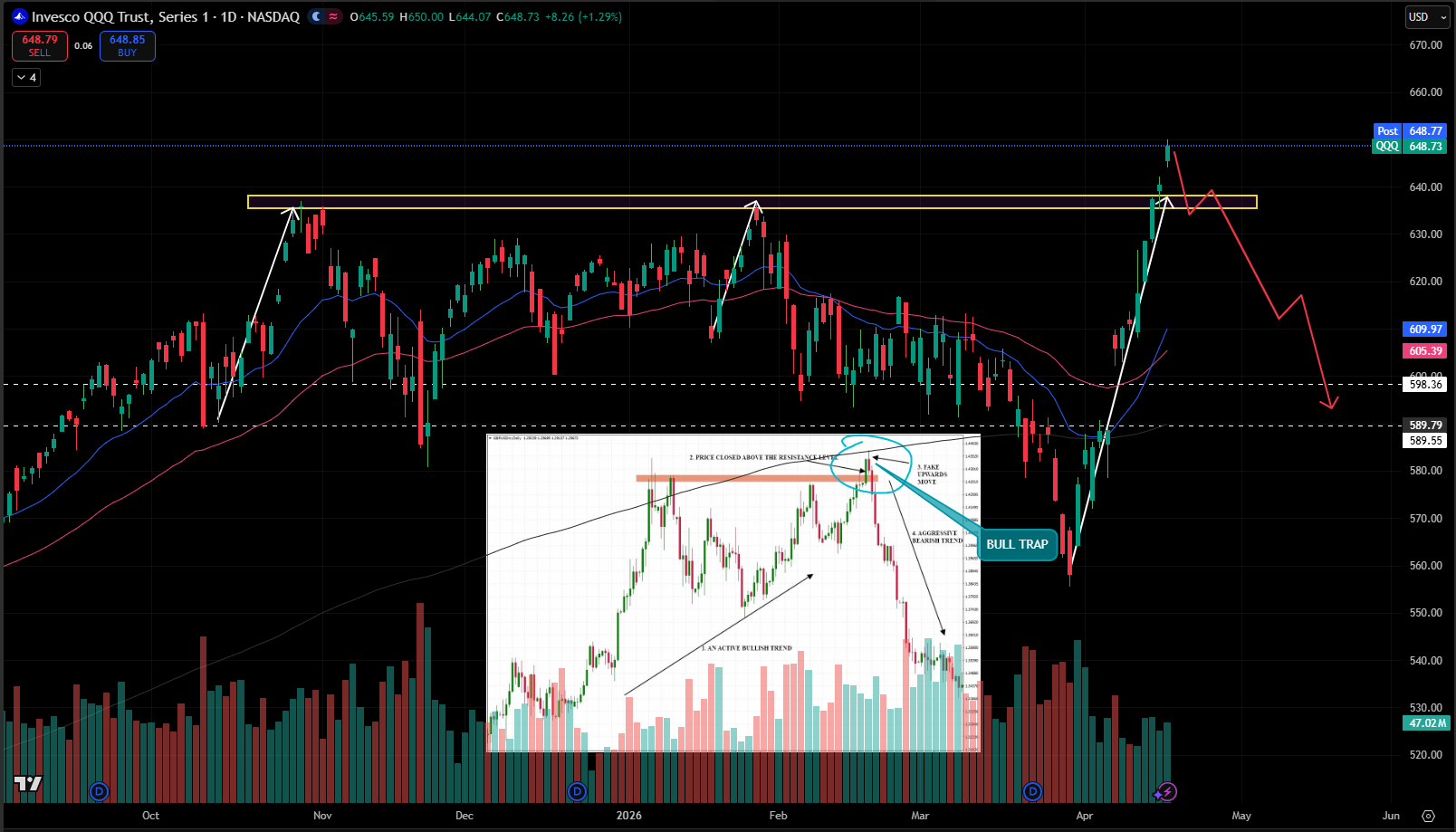Image resolution: width=1456 pixels, height=832 pixels.
Task: Click the 640.00 price axis tick
Action: [x=1426, y=187]
